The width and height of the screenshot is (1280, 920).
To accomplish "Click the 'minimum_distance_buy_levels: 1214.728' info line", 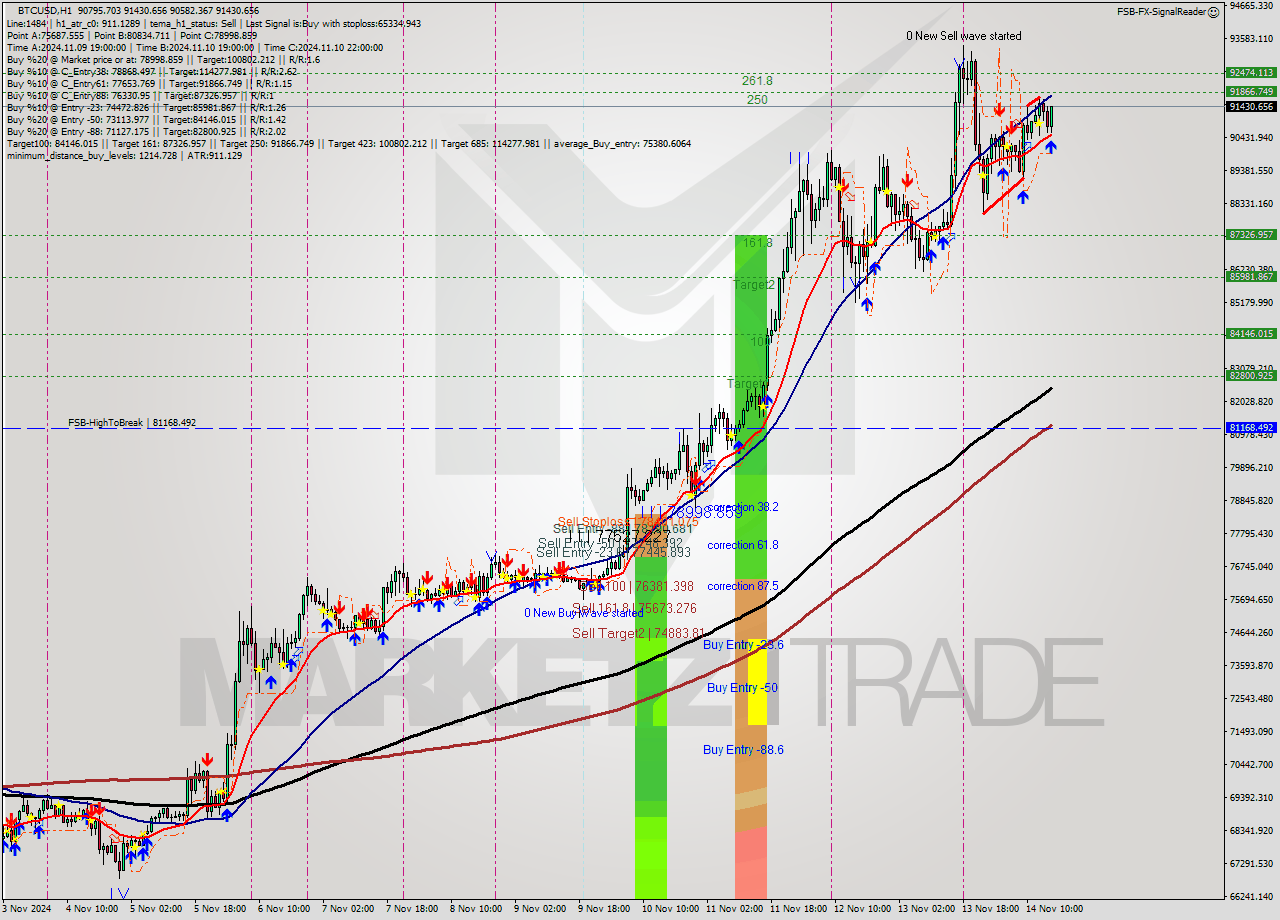I will (124, 156).
